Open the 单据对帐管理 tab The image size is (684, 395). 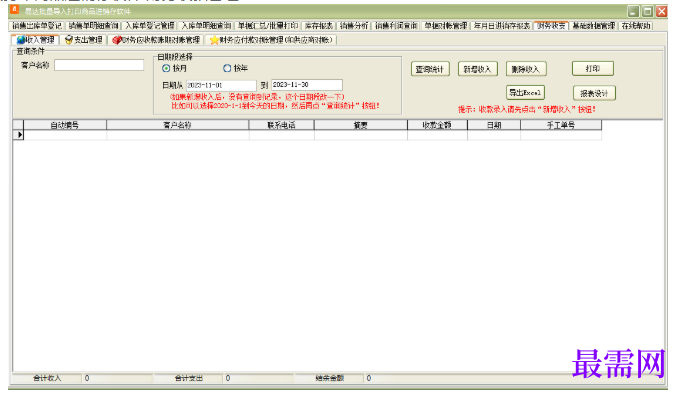point(446,26)
